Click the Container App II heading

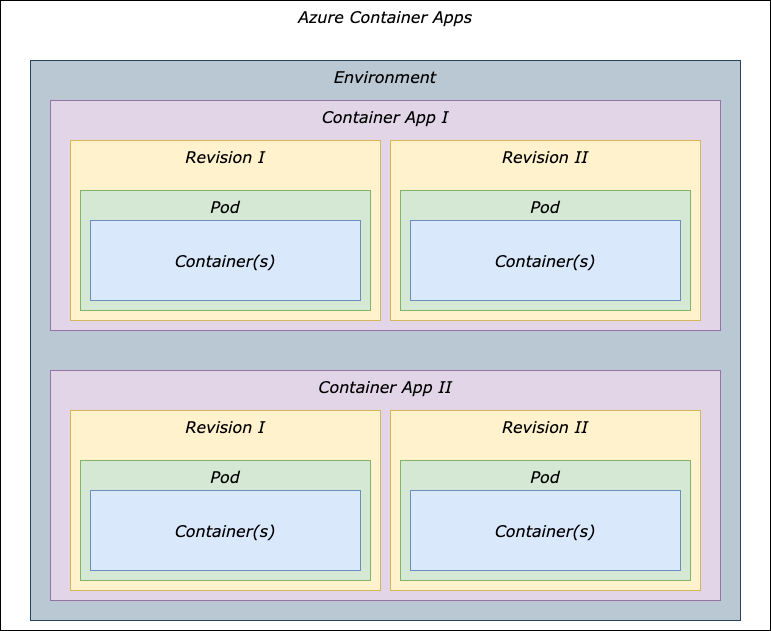pos(385,388)
